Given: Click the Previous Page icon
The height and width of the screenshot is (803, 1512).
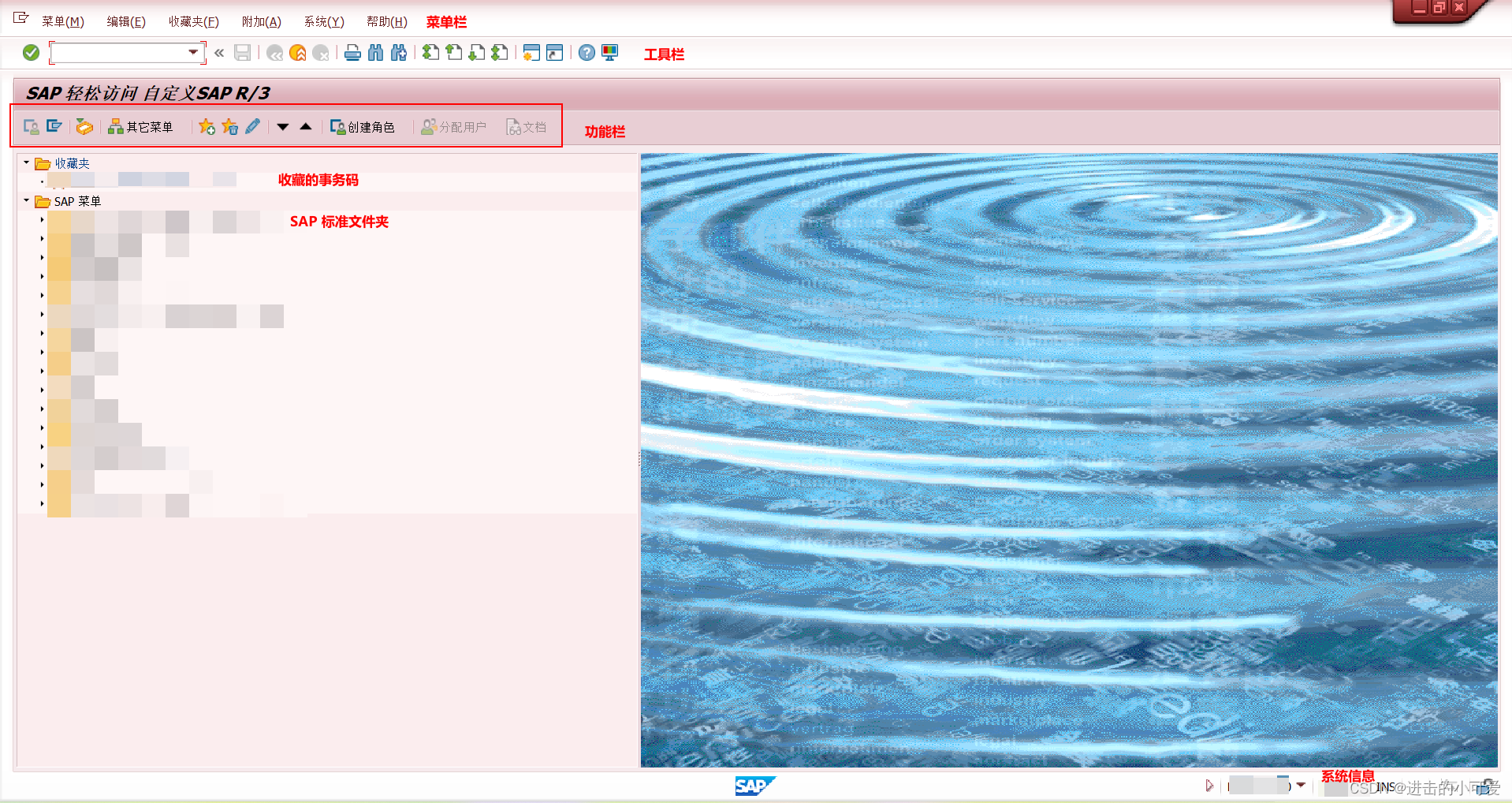Looking at the screenshot, I should pos(453,53).
